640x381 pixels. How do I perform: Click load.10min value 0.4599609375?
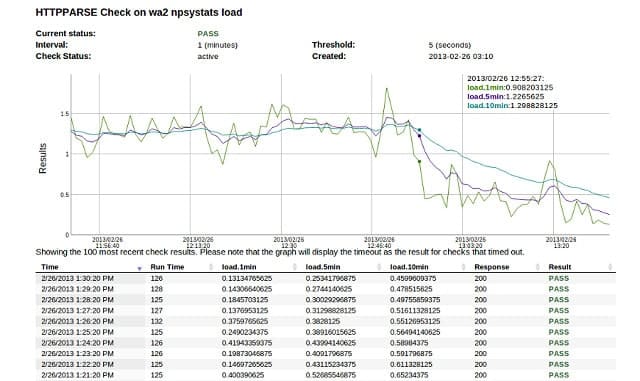click(x=413, y=279)
